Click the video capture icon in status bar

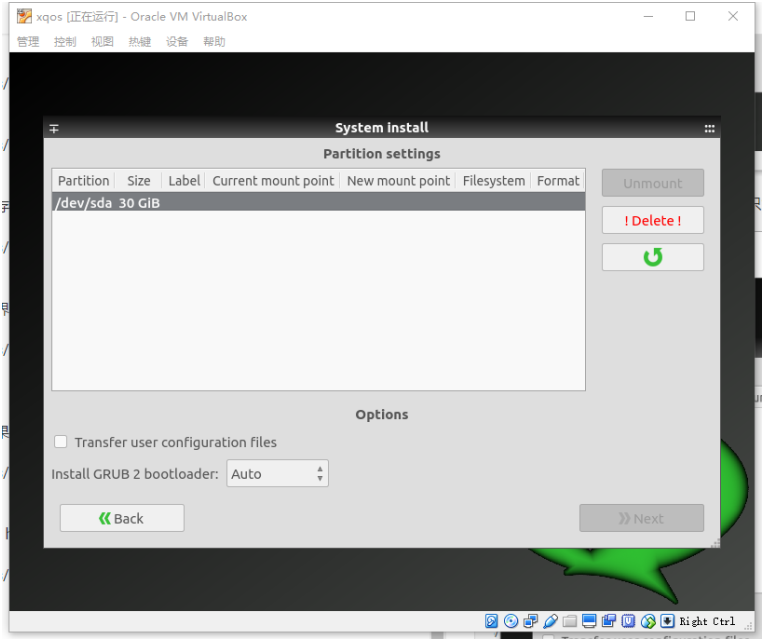[x=608, y=621]
